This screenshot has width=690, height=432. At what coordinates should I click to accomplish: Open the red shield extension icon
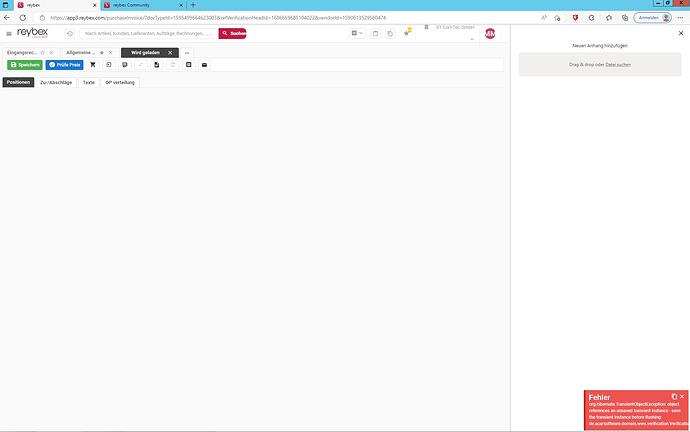point(575,18)
